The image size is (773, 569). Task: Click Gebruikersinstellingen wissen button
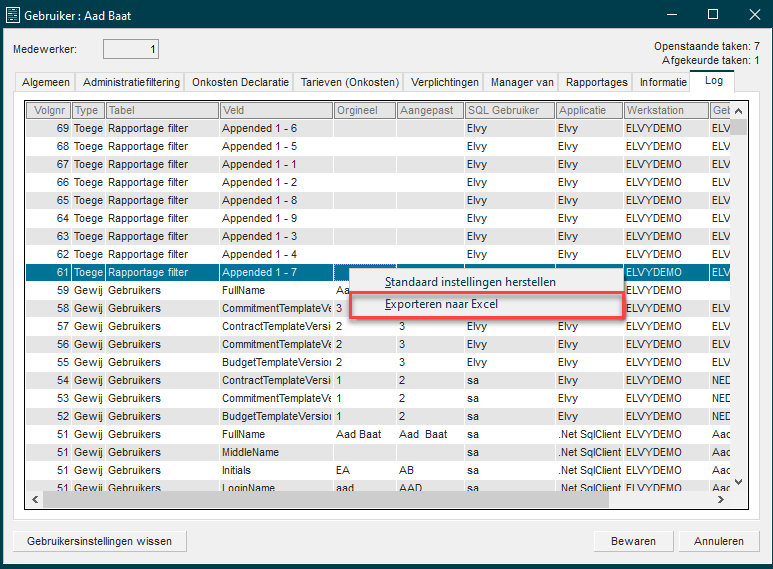click(x=100, y=541)
